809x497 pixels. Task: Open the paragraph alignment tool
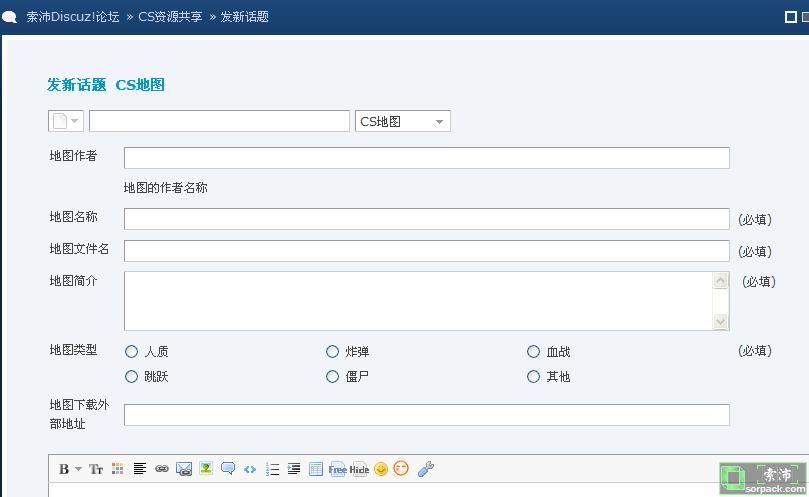click(139, 469)
